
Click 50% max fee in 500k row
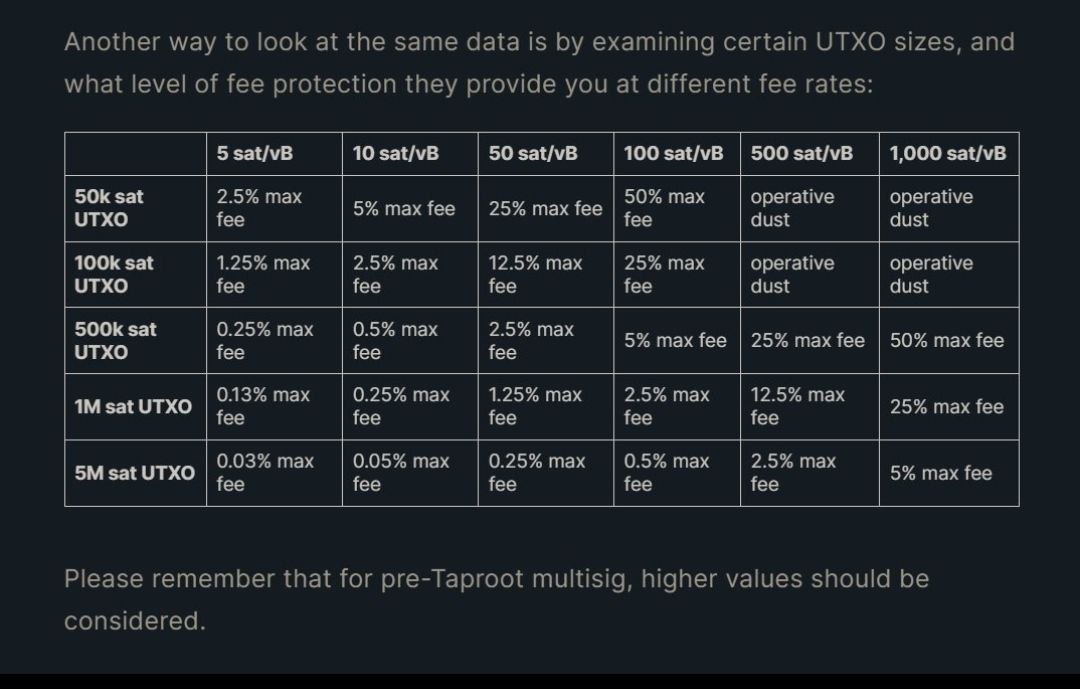pos(949,340)
